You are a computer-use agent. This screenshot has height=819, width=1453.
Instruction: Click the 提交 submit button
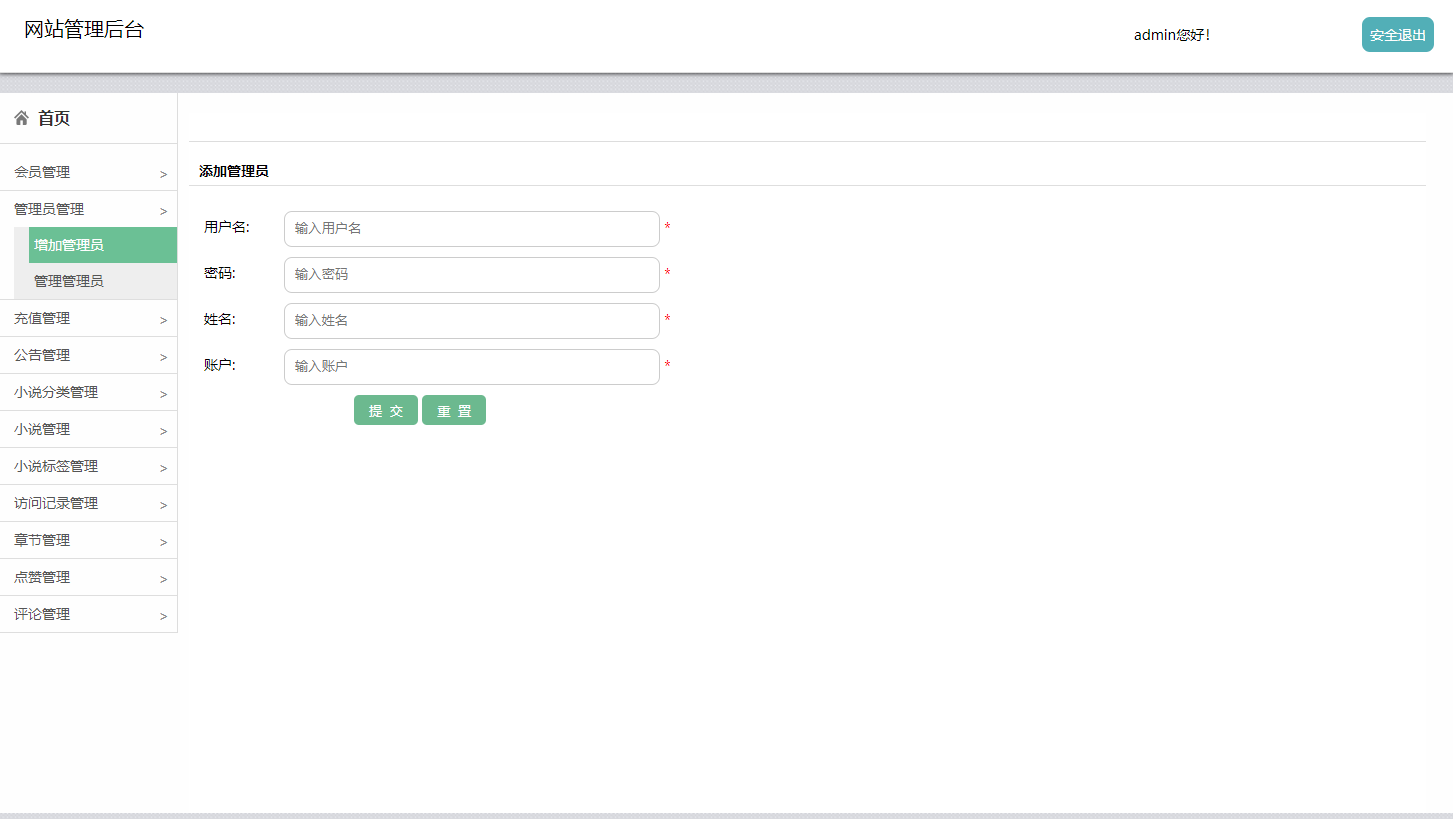pos(386,410)
